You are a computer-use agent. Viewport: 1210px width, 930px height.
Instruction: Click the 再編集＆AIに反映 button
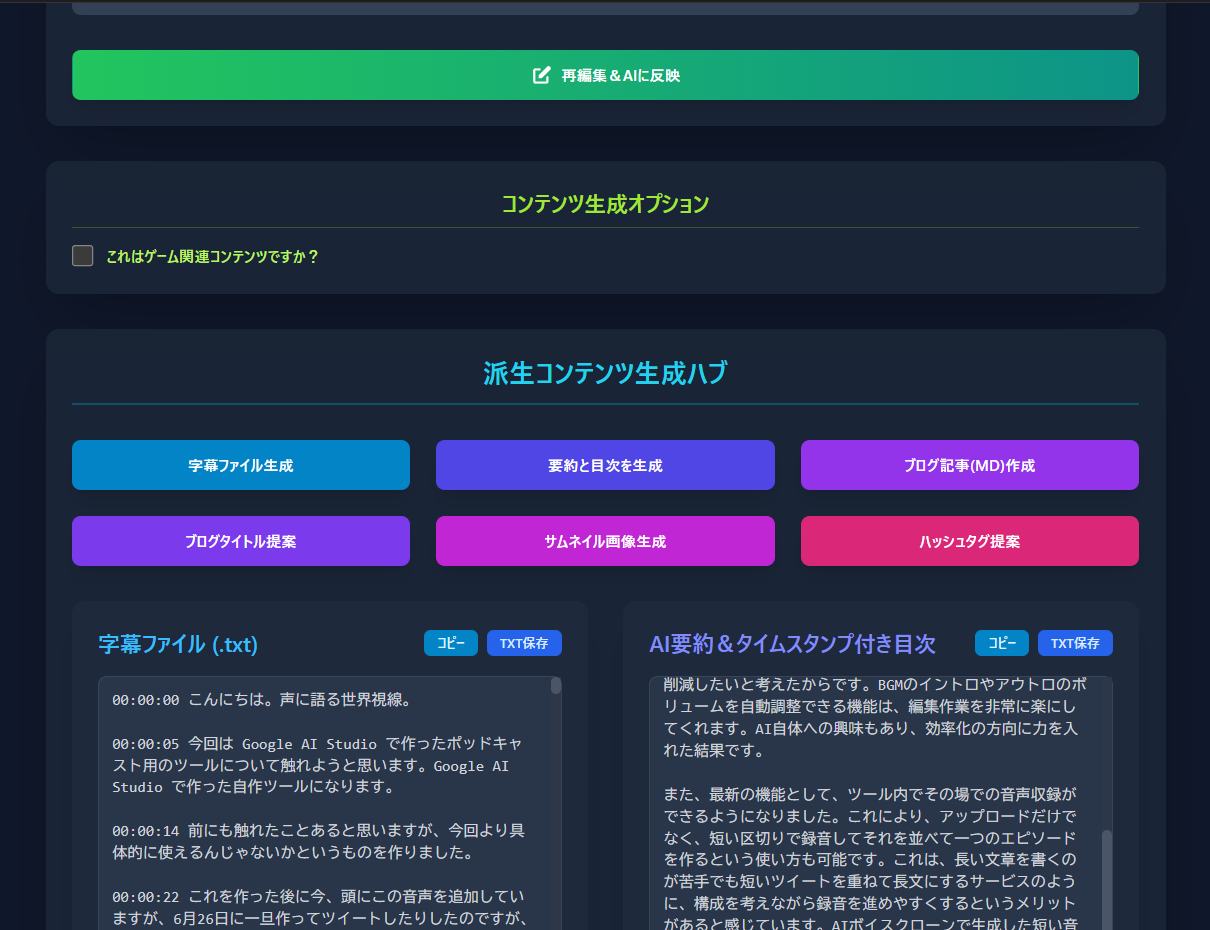605,75
